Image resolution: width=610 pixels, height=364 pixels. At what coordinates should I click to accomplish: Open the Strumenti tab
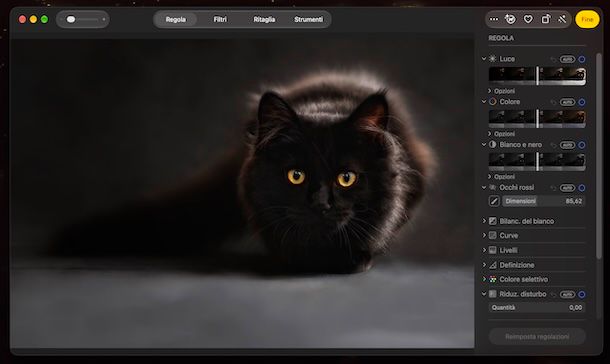click(x=309, y=19)
